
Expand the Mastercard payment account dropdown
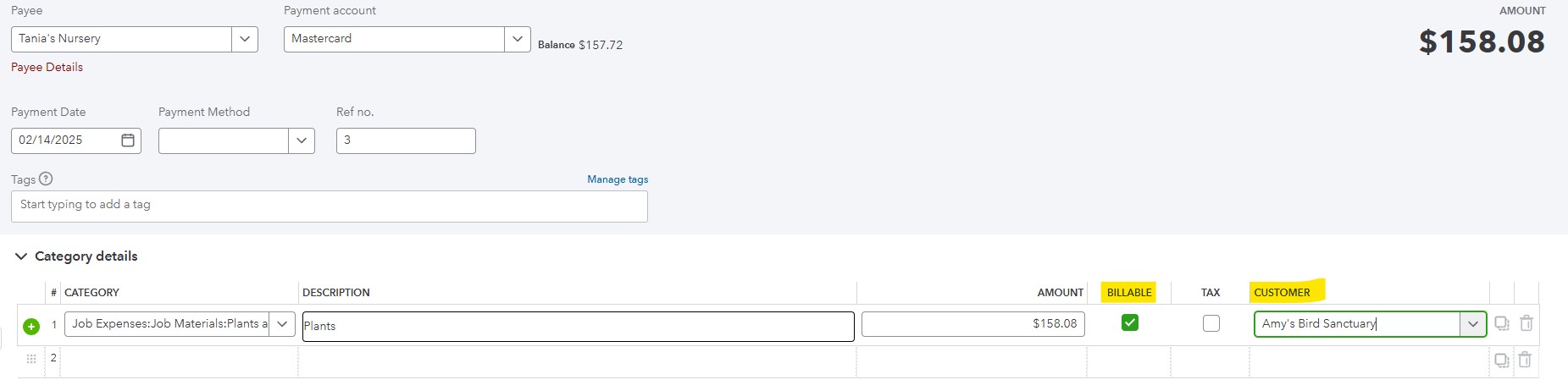click(518, 39)
